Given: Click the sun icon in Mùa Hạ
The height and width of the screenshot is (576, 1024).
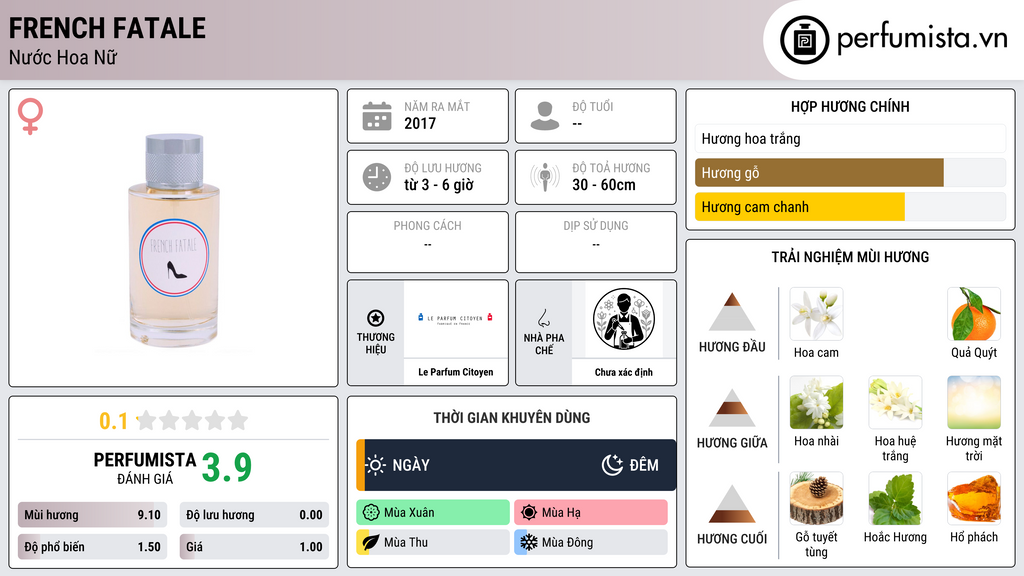Looking at the screenshot, I should point(529,513).
